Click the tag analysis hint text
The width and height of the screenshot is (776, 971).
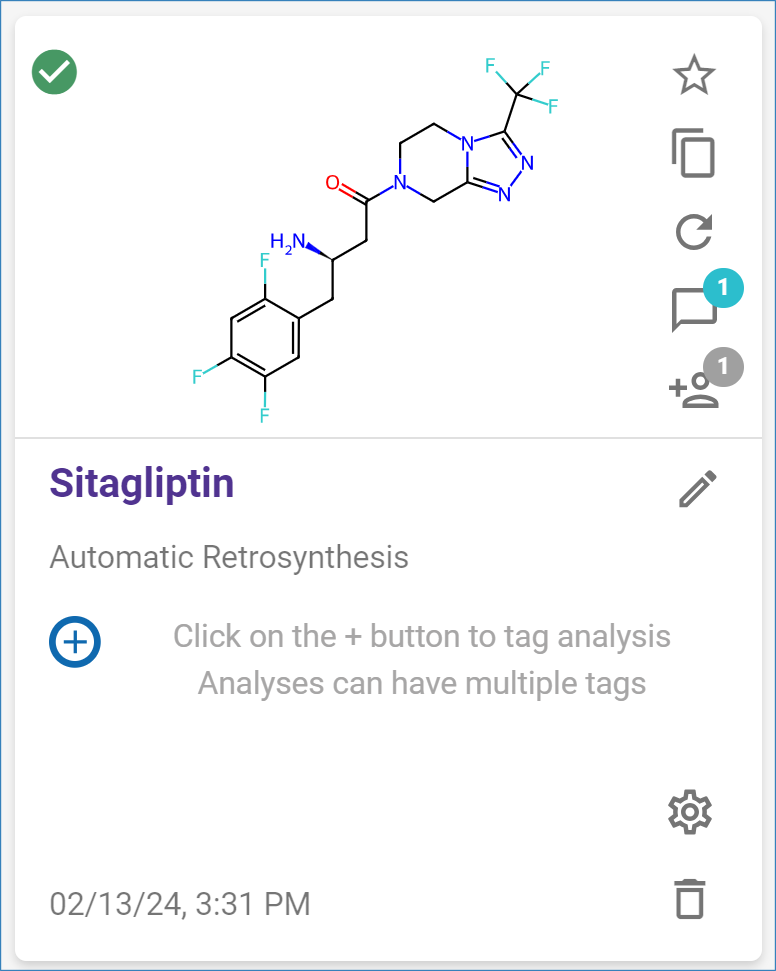coord(421,659)
